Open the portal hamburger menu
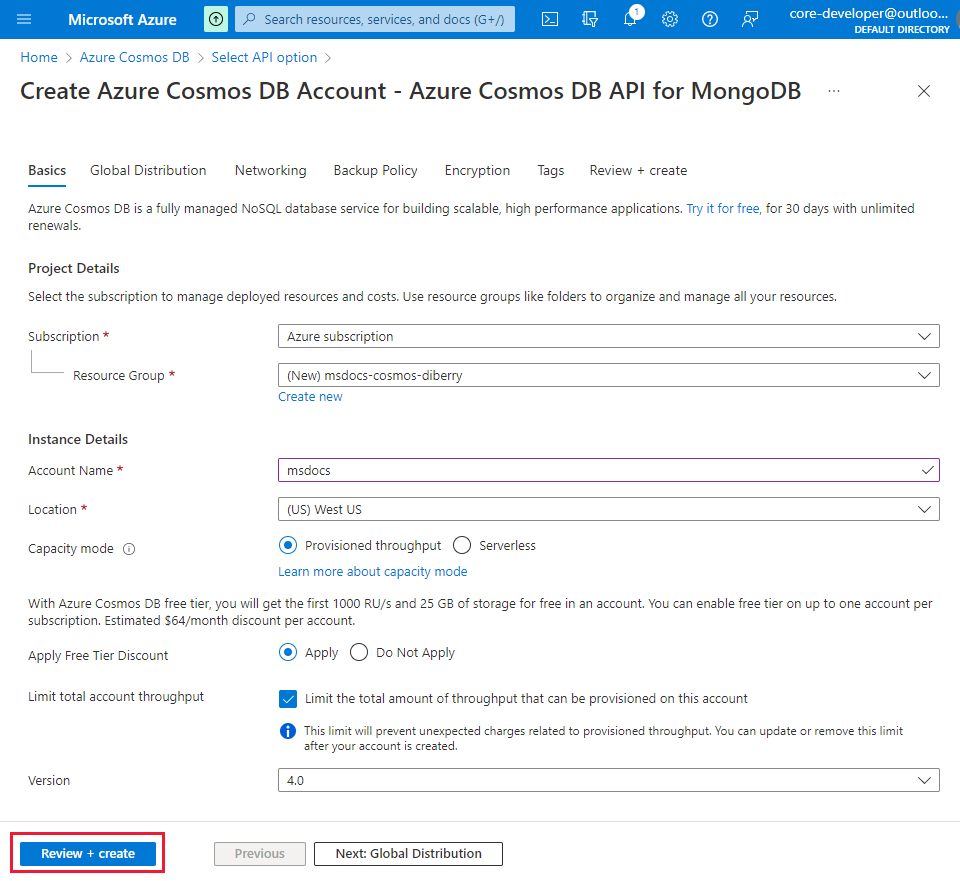Viewport: 960px width, 881px height. click(24, 19)
